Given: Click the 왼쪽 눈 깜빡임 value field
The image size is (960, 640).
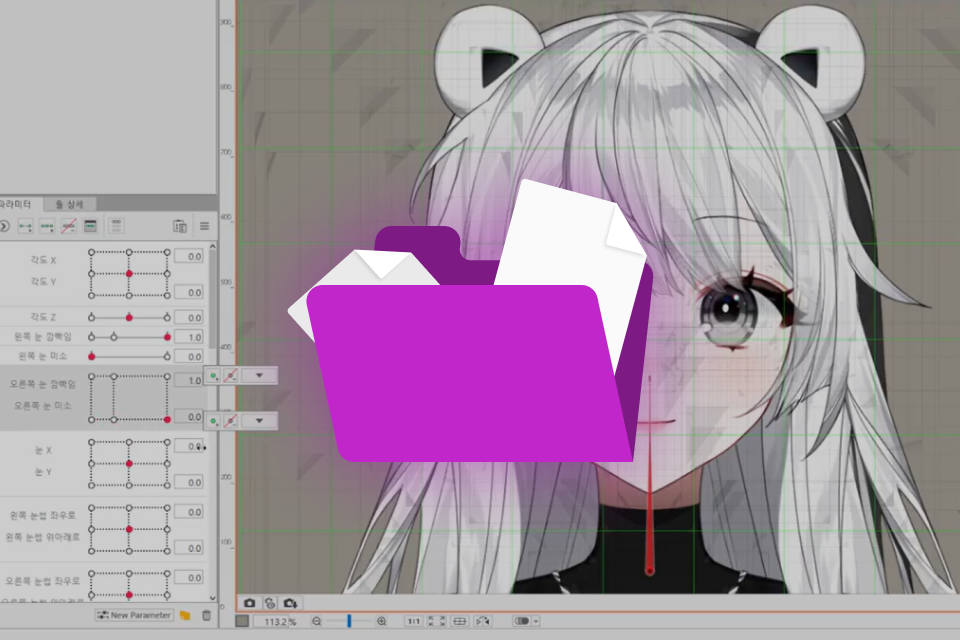Looking at the screenshot, I should pos(189,337).
